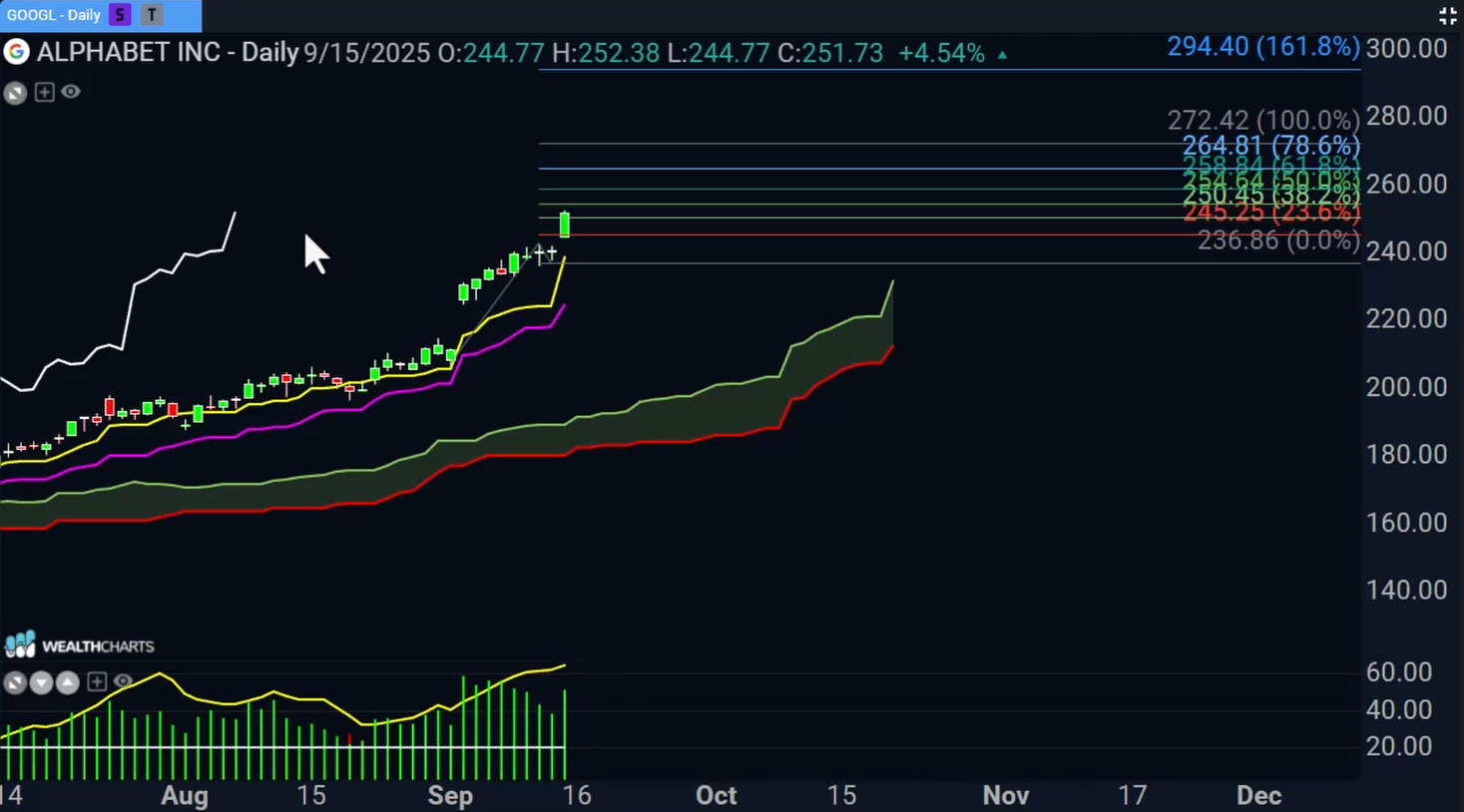
Task: Add an indicator to the lower pane
Action: [97, 682]
